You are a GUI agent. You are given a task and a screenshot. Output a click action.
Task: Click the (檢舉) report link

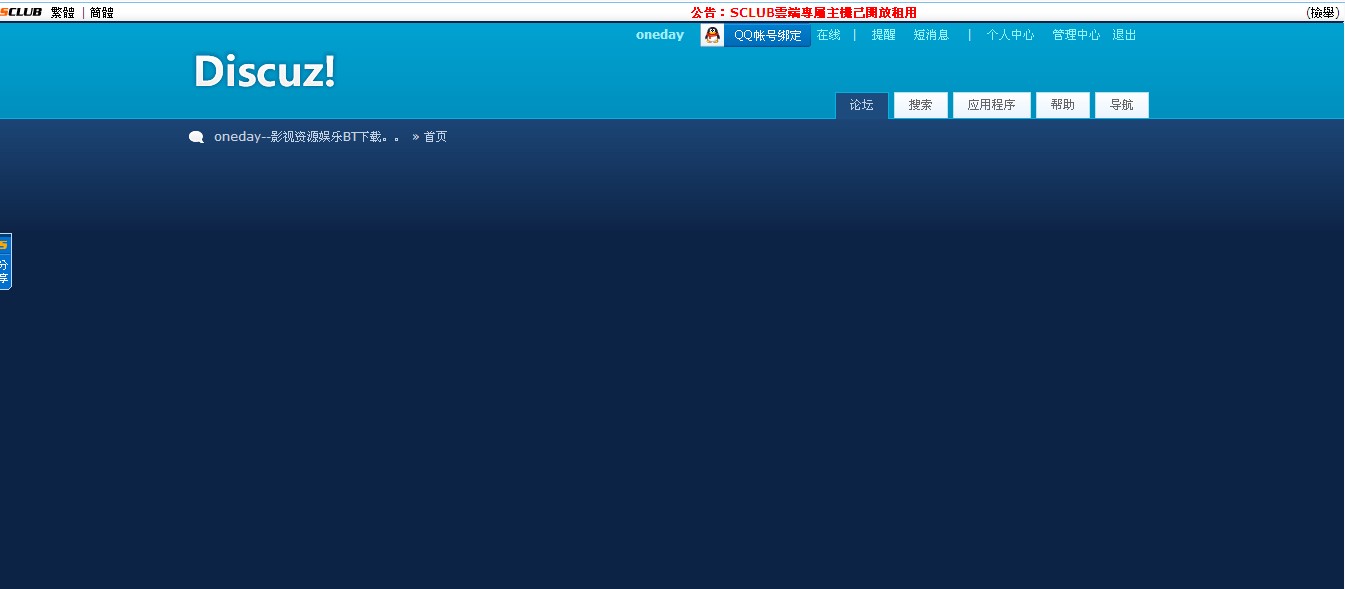point(1322,13)
